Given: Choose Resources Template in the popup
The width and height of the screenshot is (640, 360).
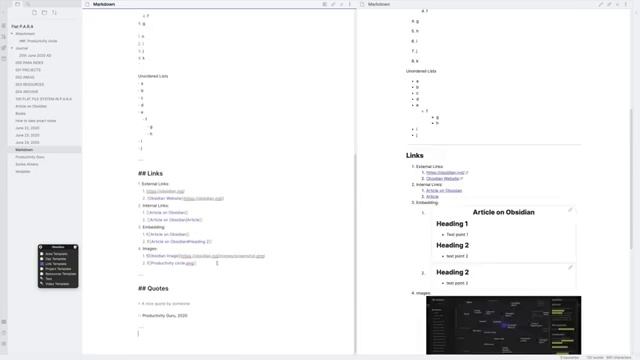Looking at the screenshot, I should 58,274.
